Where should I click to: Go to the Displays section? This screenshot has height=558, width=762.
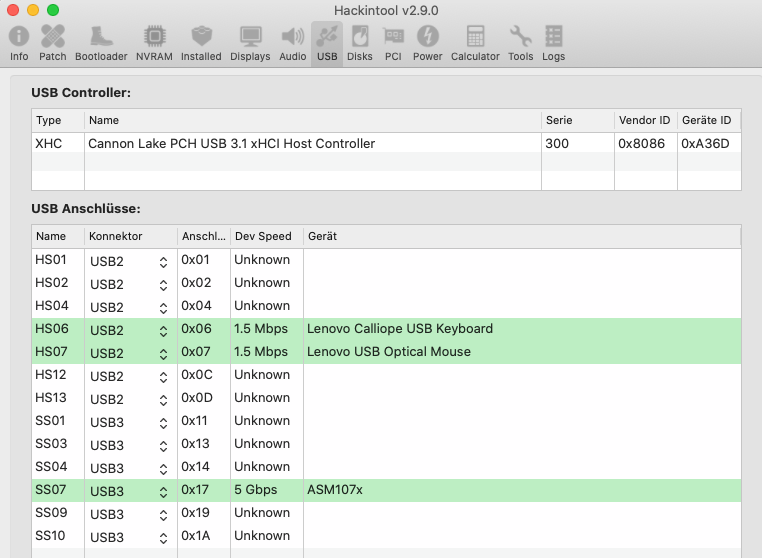[250, 43]
